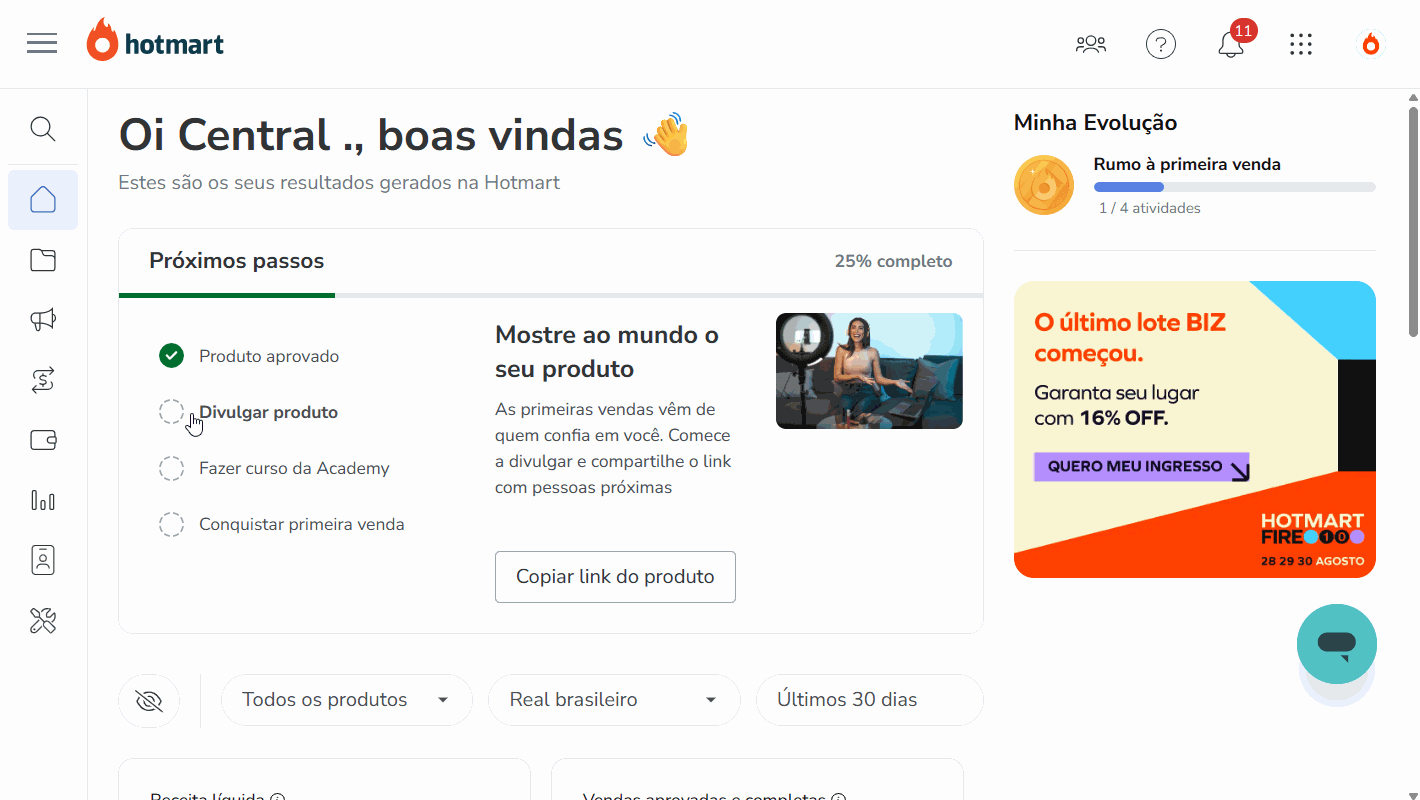Open the tools icon at sidebar bottom
Screen dimensions: 1420x800
pos(42,620)
